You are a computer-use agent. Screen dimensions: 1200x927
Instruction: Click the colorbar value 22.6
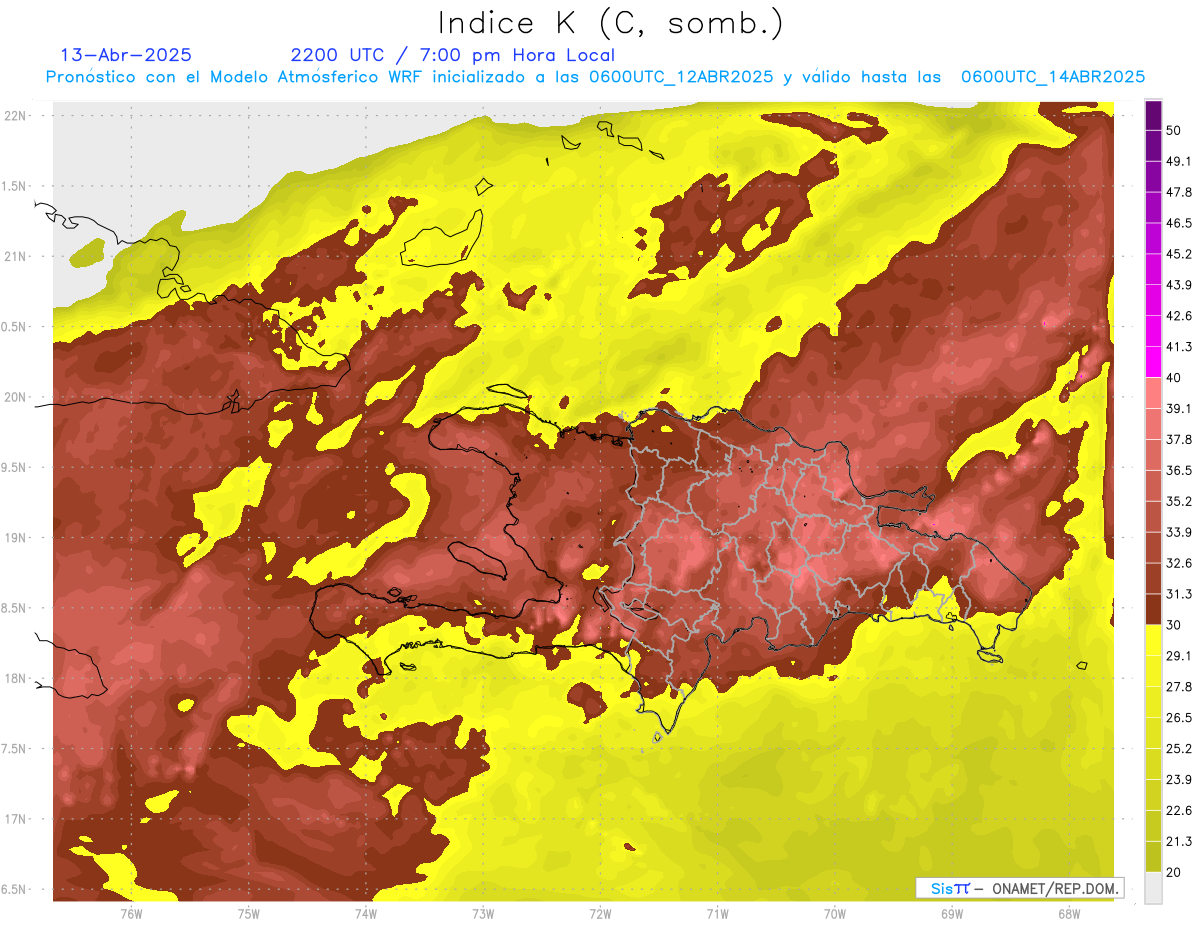click(1179, 810)
